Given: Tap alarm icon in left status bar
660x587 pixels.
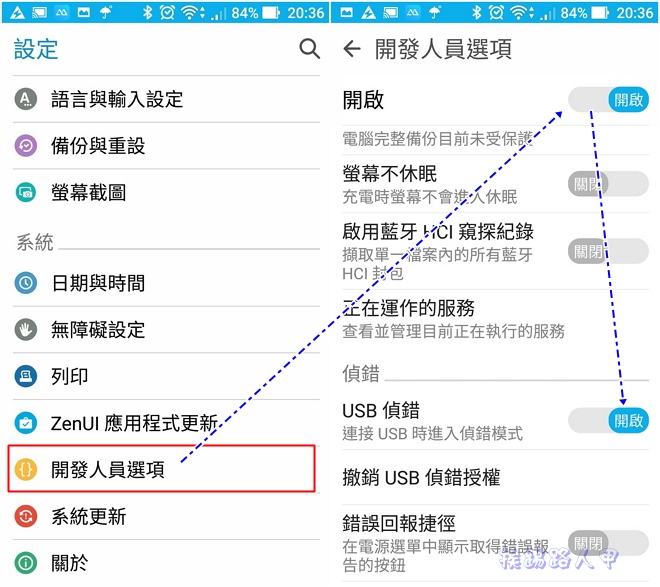Looking at the screenshot, I should (x=167, y=13).
